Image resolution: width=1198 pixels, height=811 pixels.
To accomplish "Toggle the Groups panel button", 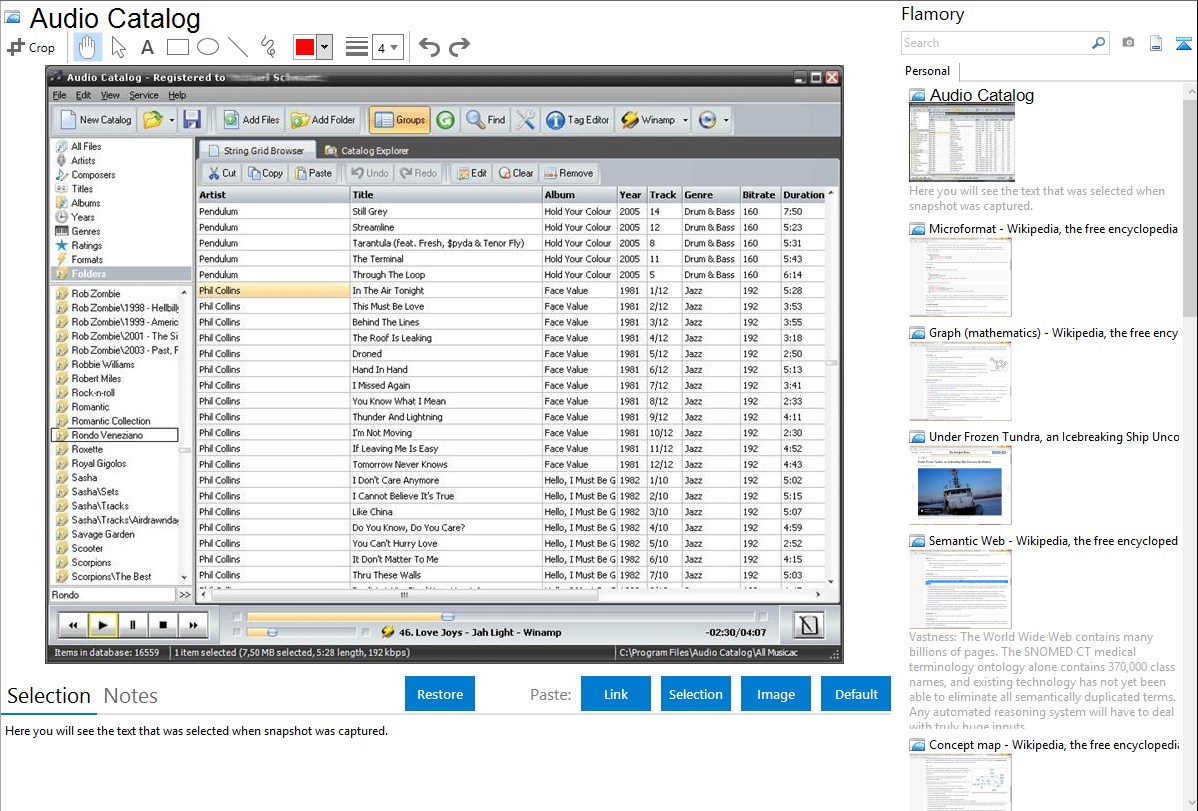I will pos(400,120).
